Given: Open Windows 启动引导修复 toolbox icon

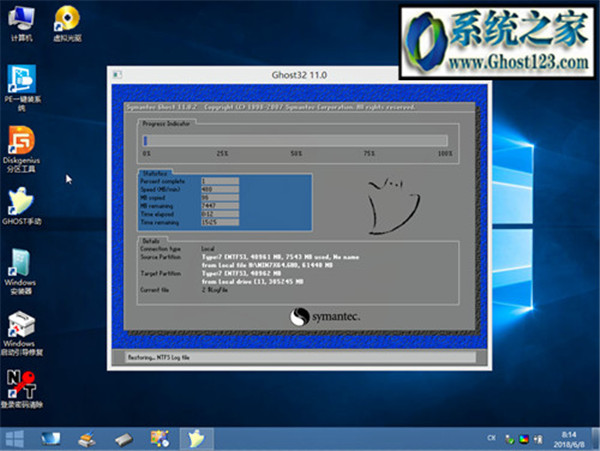Looking at the screenshot, I should (21, 334).
